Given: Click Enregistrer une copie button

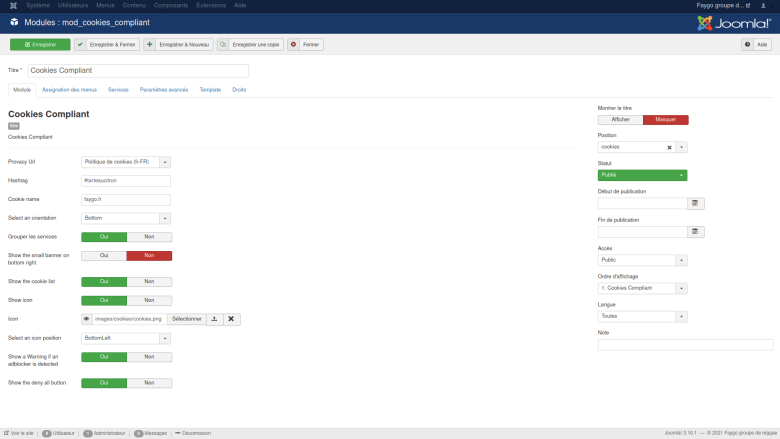Looking at the screenshot, I should click(250, 45).
